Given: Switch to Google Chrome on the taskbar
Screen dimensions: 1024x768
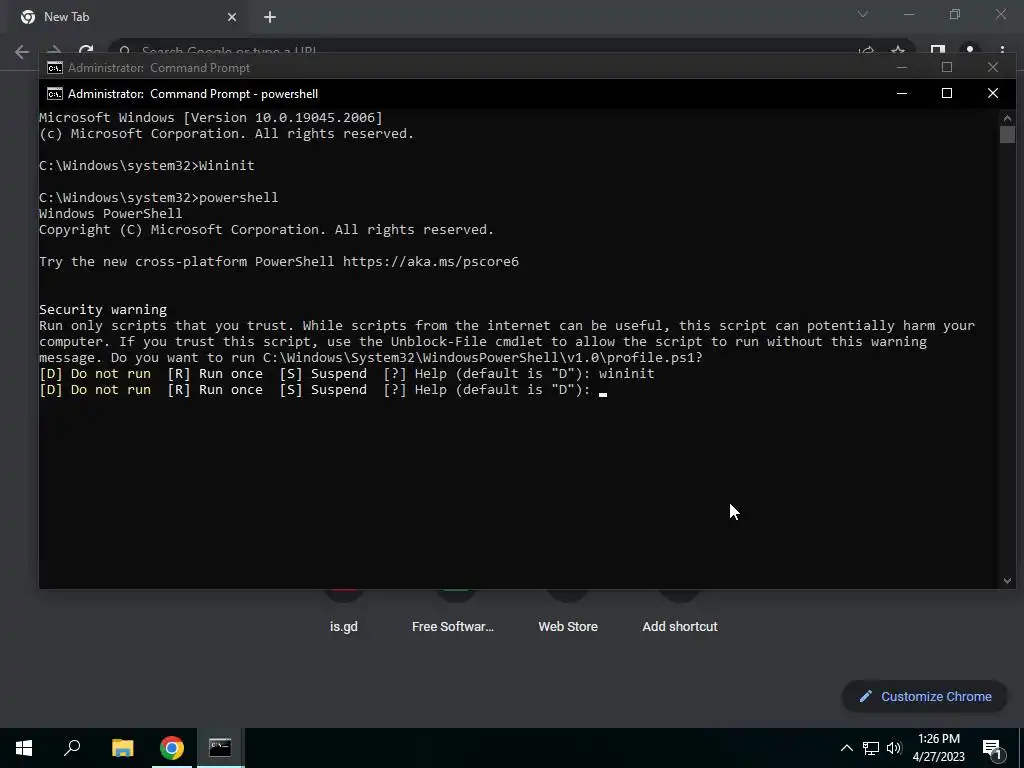Looking at the screenshot, I should tap(172, 748).
